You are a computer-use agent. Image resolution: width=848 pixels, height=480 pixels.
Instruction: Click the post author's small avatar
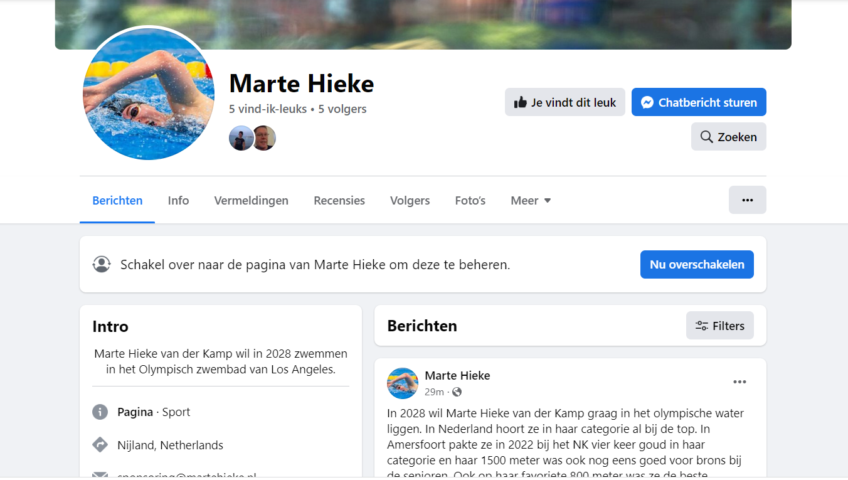[402, 383]
